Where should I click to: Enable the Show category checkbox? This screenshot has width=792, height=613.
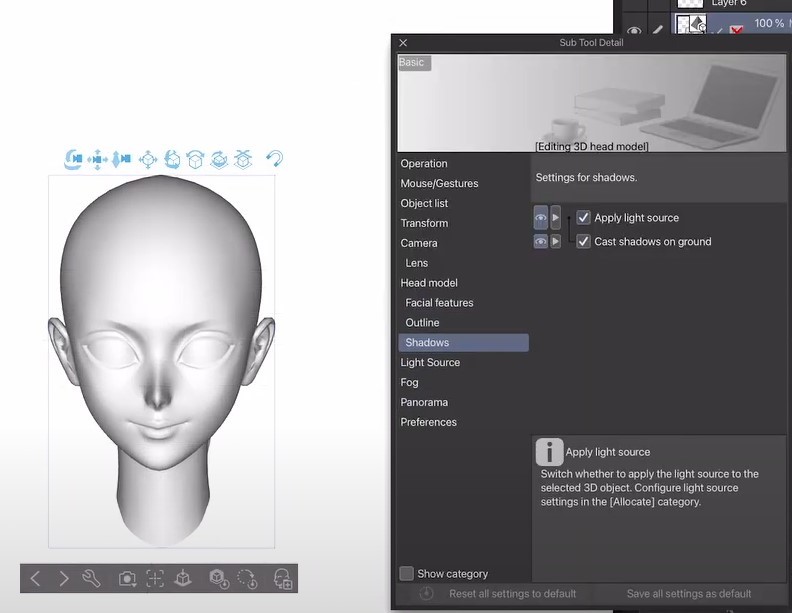tap(407, 574)
